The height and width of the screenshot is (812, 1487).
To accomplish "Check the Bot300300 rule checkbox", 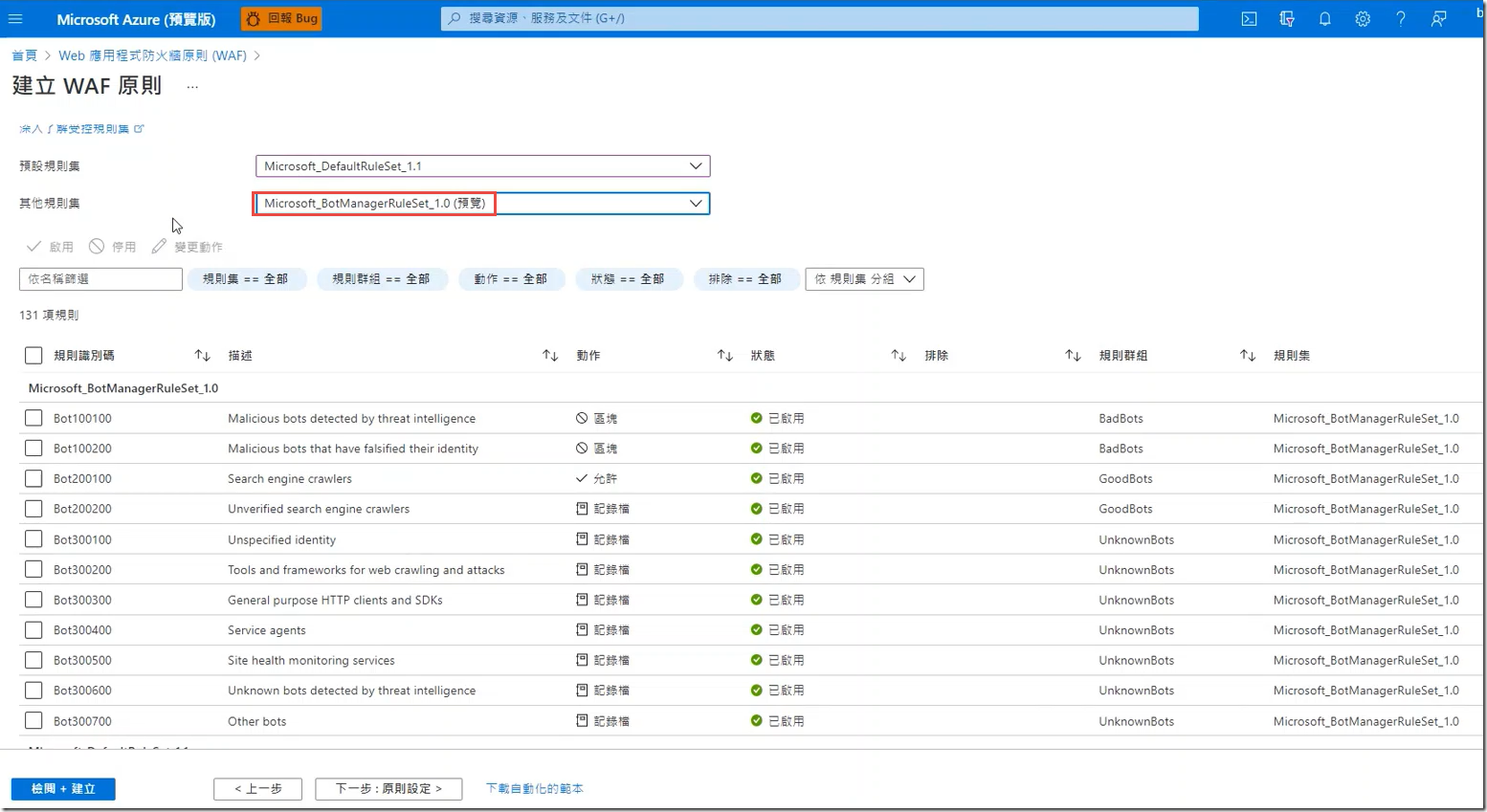I will (33, 600).
